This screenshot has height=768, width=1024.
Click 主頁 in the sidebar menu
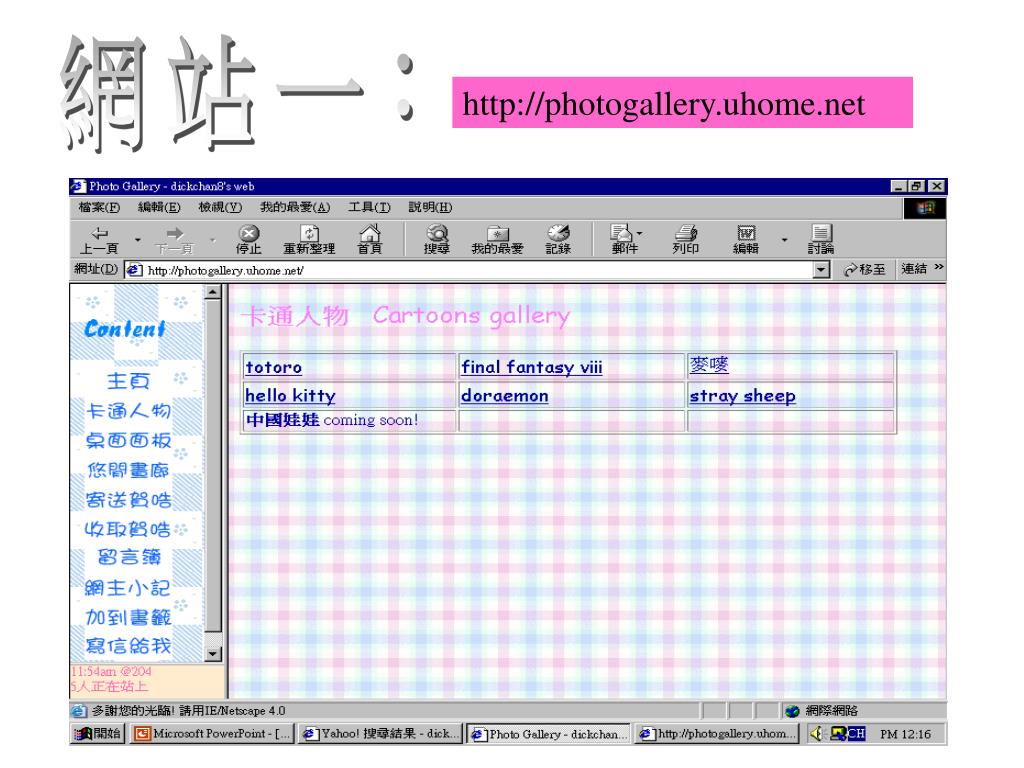(x=129, y=381)
